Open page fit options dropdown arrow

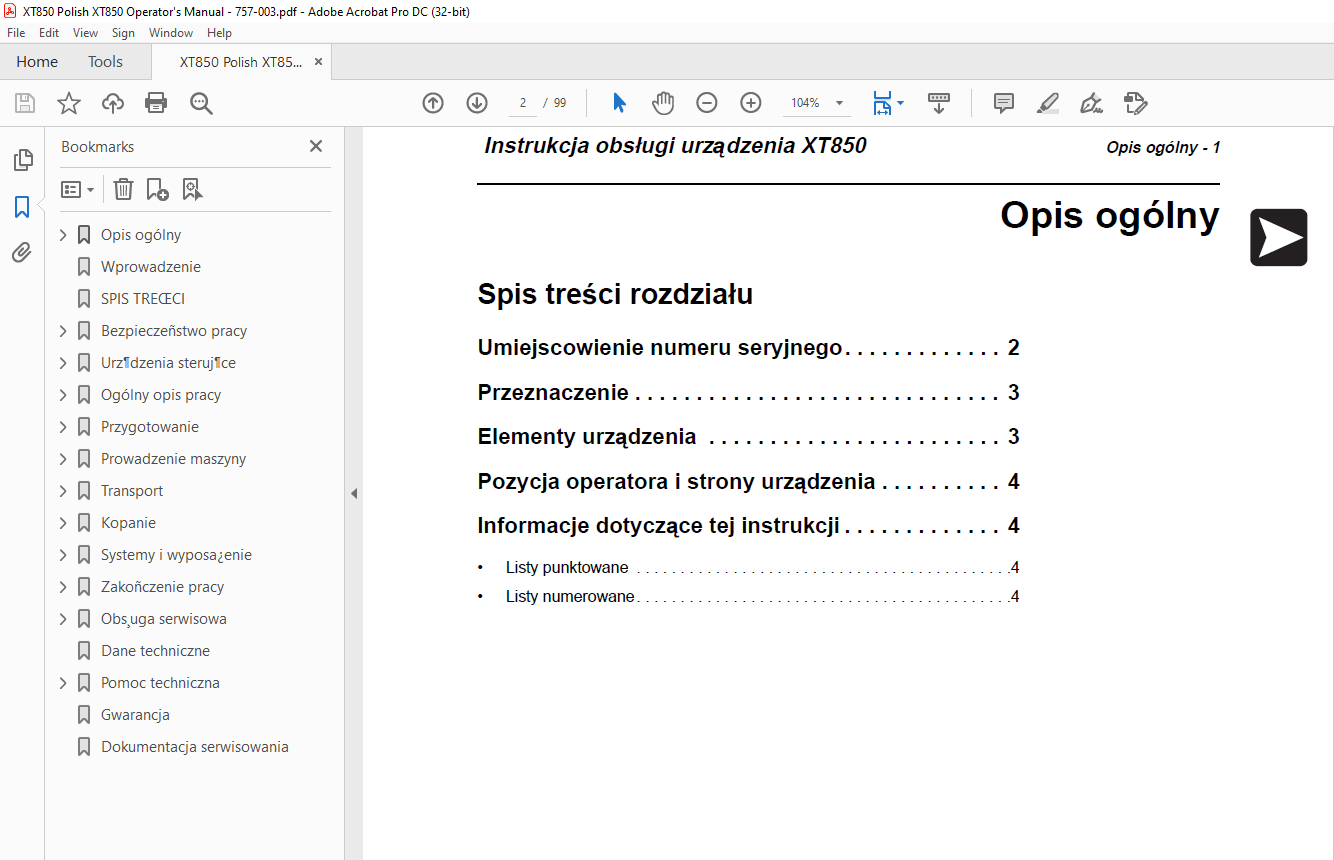click(x=901, y=103)
